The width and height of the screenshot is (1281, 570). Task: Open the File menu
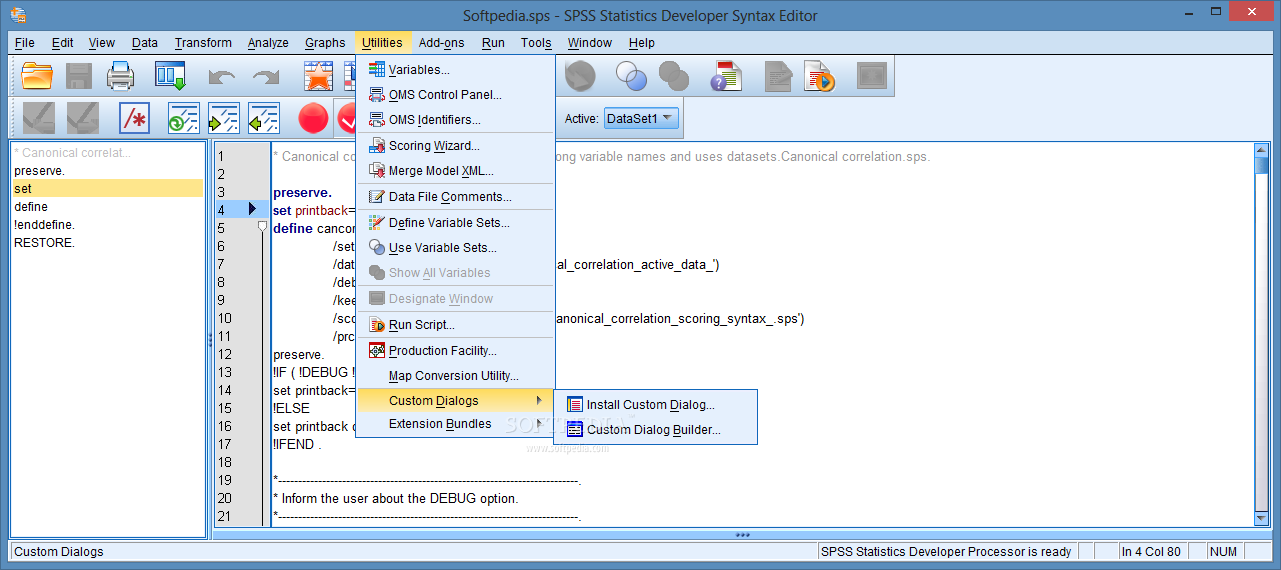[25, 42]
